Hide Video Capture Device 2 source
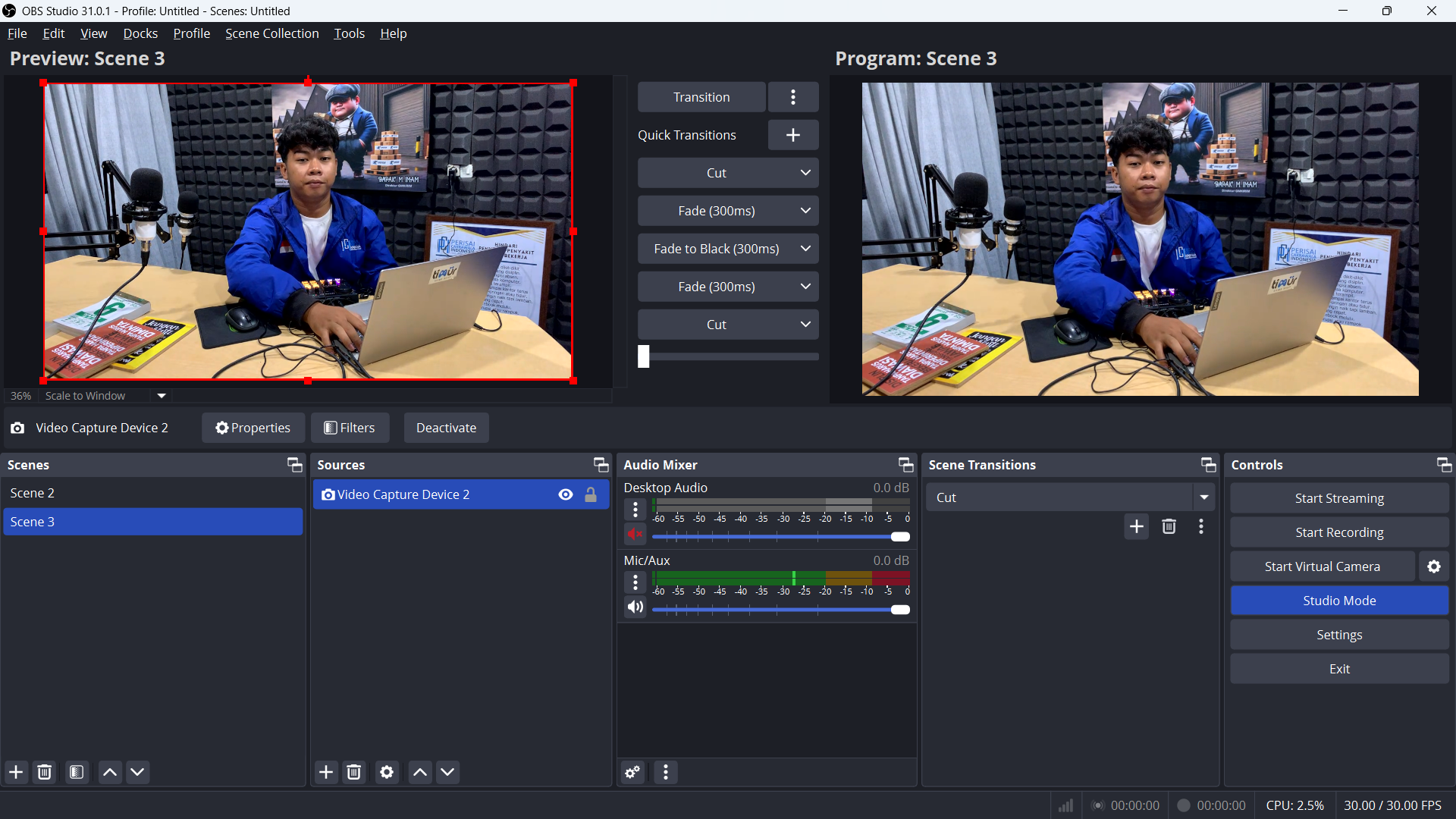Image resolution: width=1456 pixels, height=819 pixels. [566, 494]
